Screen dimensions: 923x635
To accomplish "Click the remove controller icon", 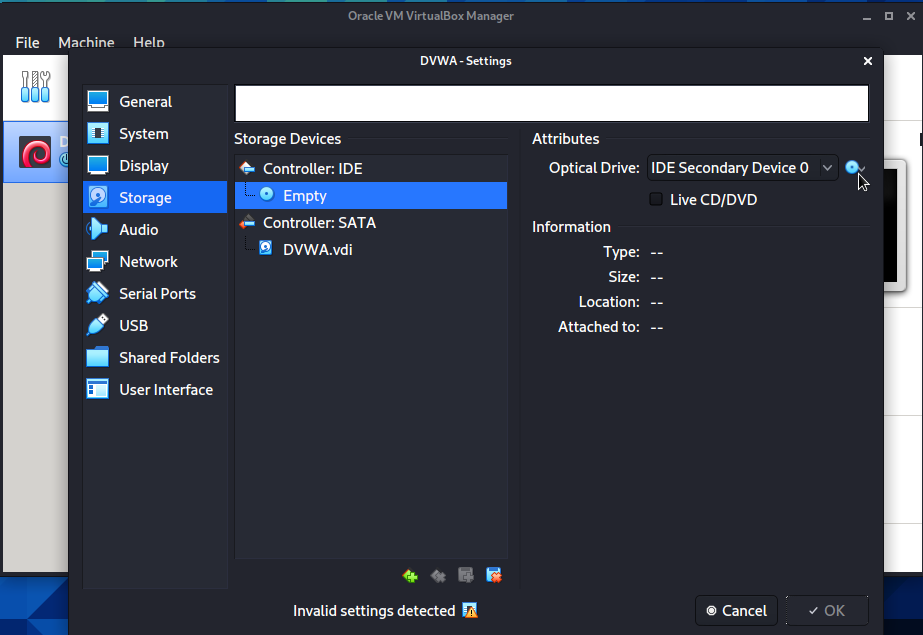I will [x=438, y=576].
